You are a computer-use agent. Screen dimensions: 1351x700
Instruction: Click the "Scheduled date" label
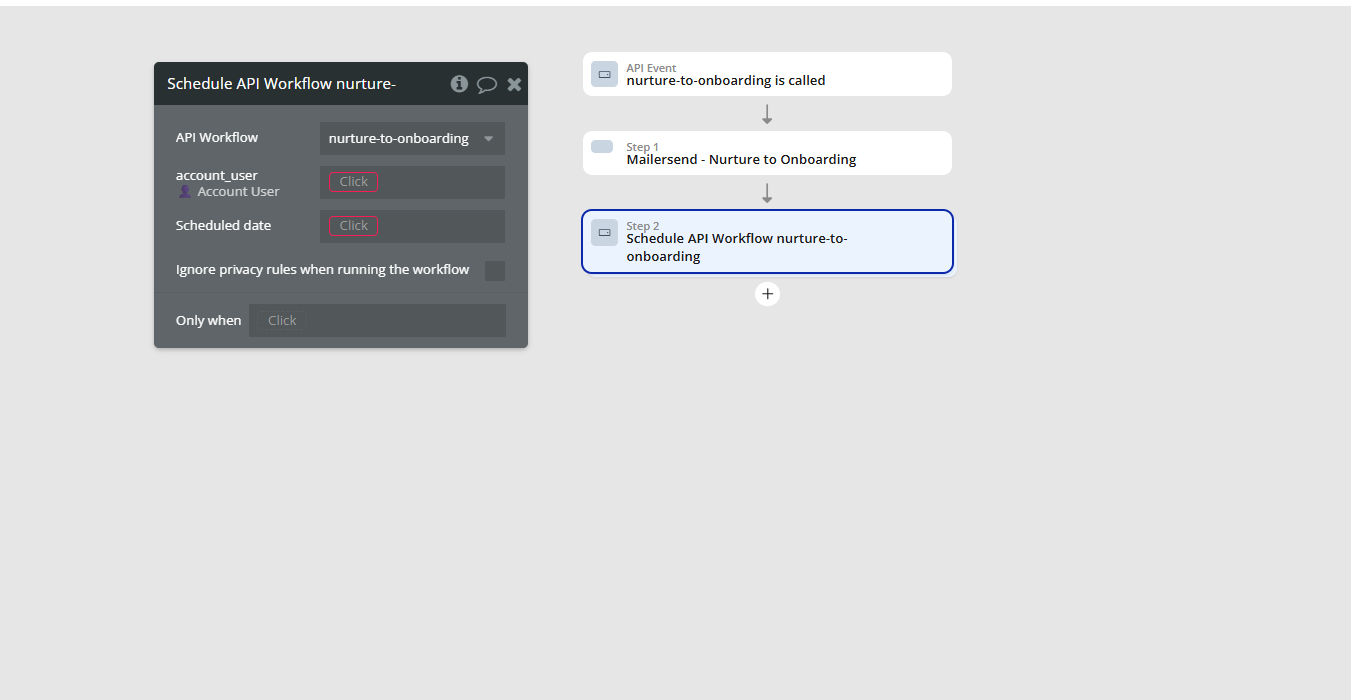click(223, 226)
